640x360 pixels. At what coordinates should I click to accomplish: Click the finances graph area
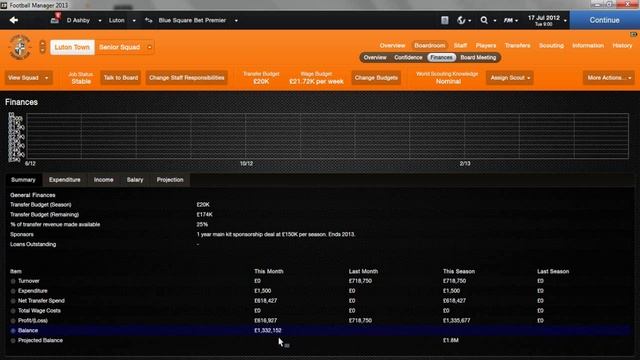click(327, 136)
